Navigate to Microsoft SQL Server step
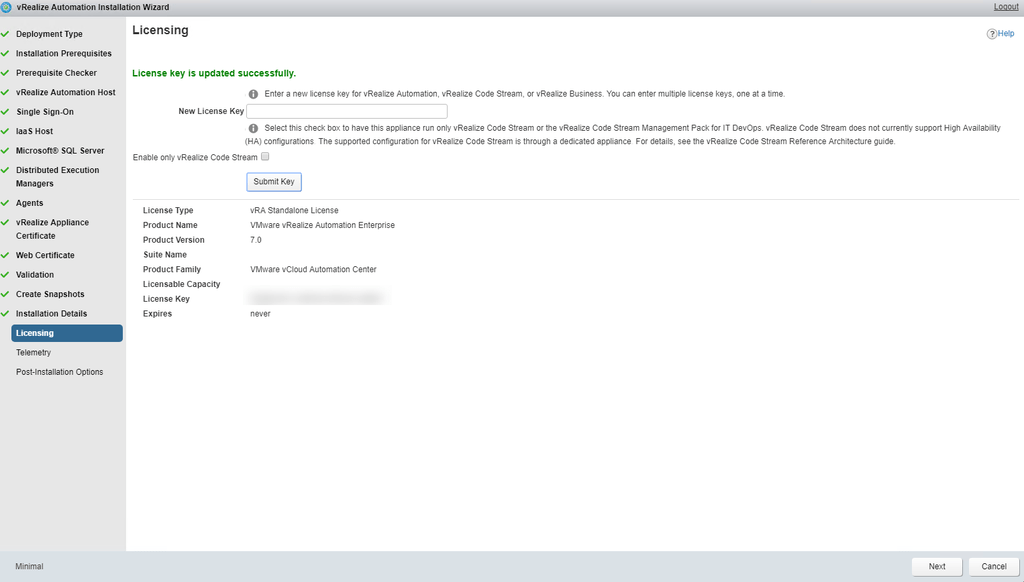1024x582 pixels. 60,151
